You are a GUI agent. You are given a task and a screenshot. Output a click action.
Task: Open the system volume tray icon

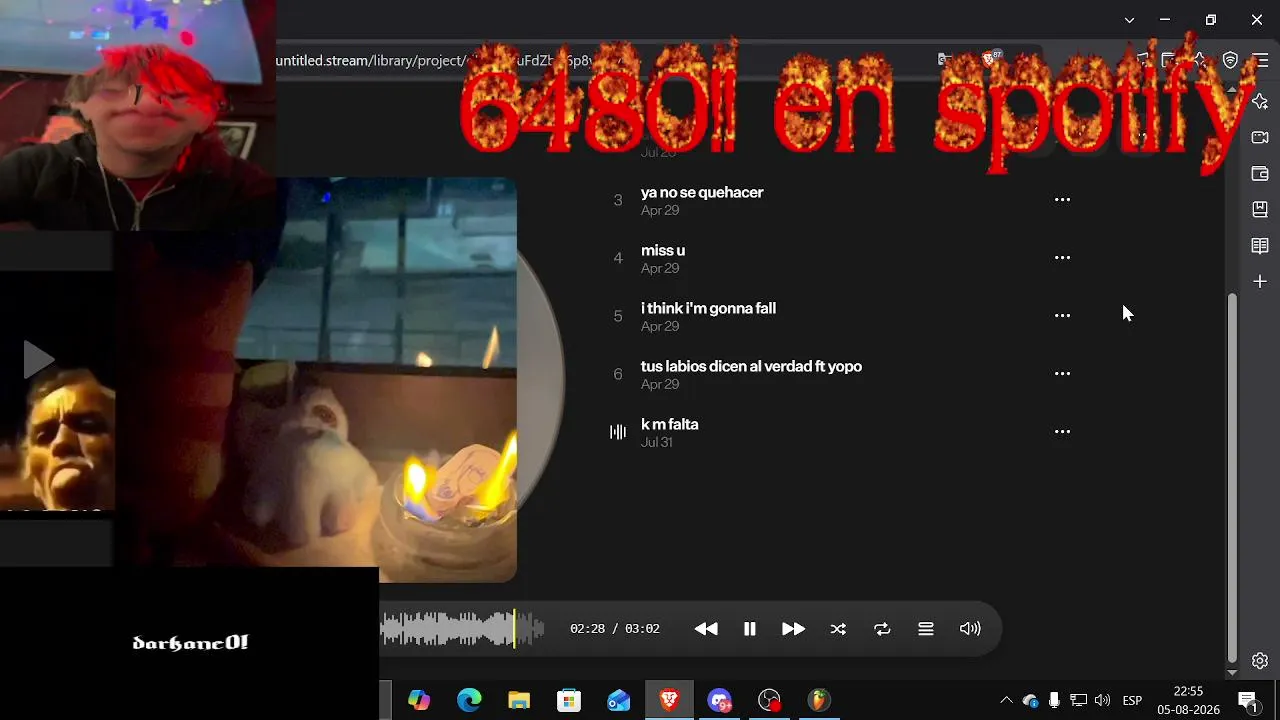tap(1102, 700)
